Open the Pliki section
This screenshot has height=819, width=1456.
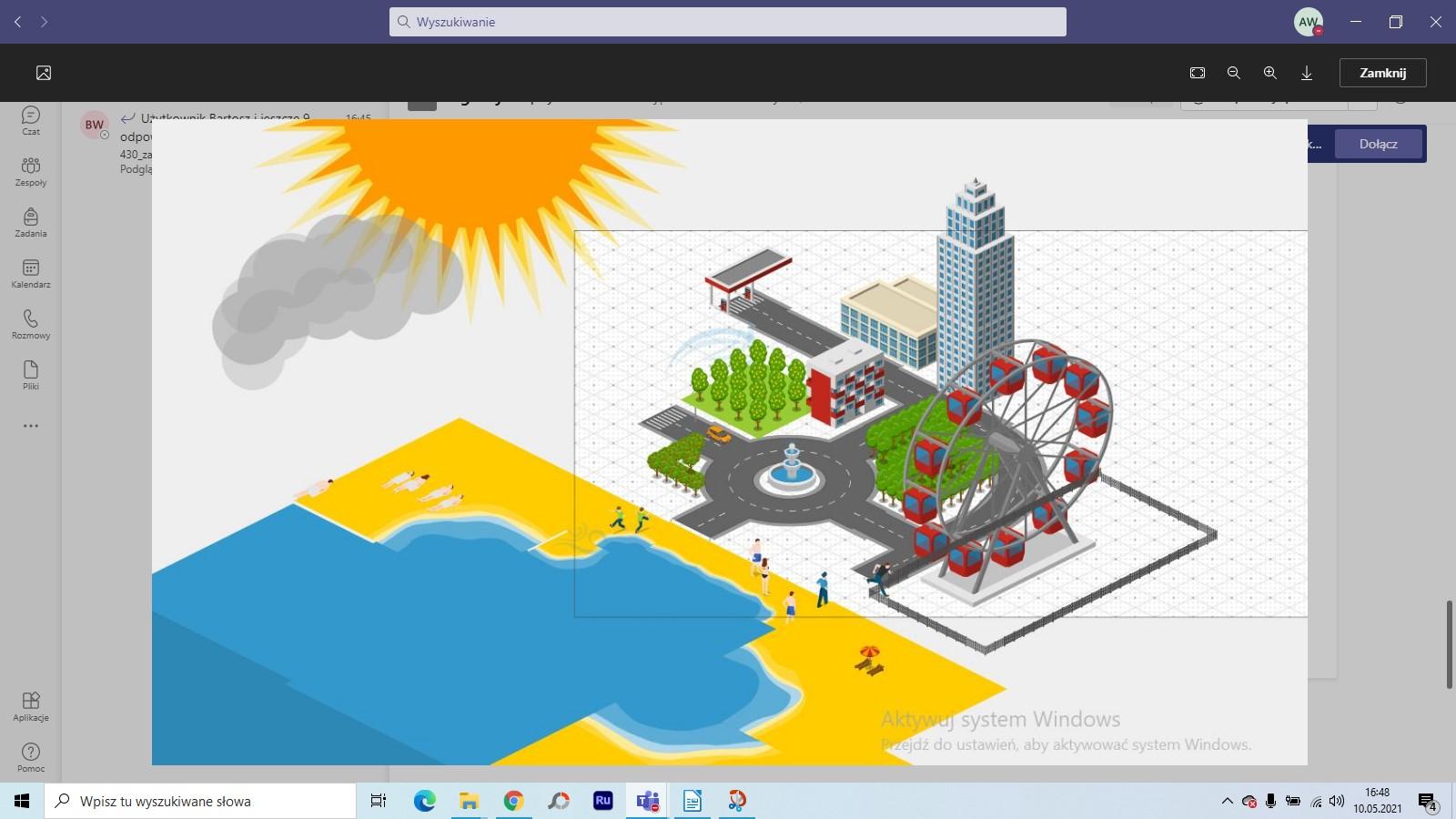coord(31,376)
